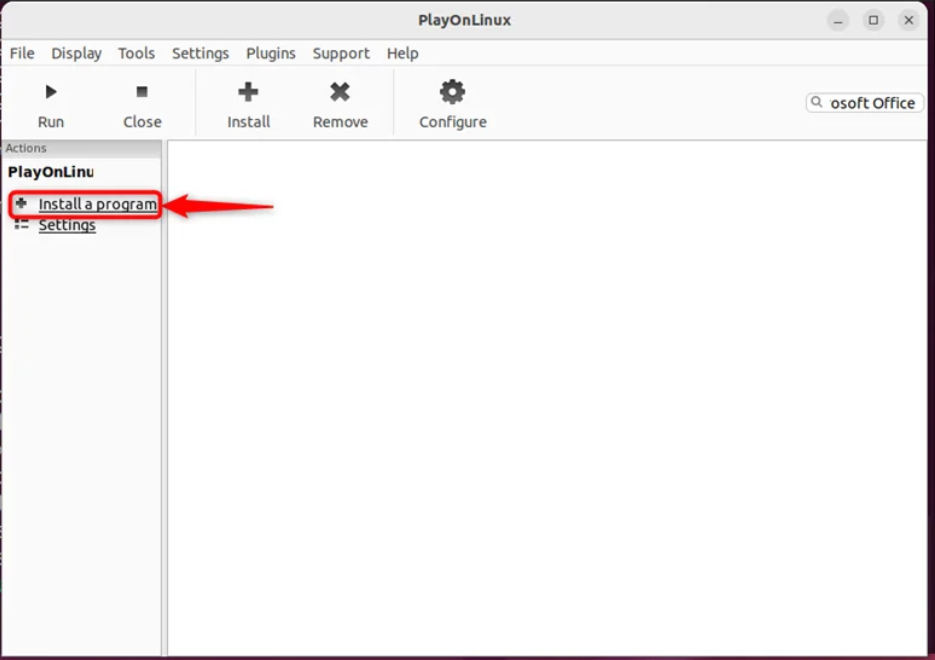Open Configure gear icon

point(452,92)
